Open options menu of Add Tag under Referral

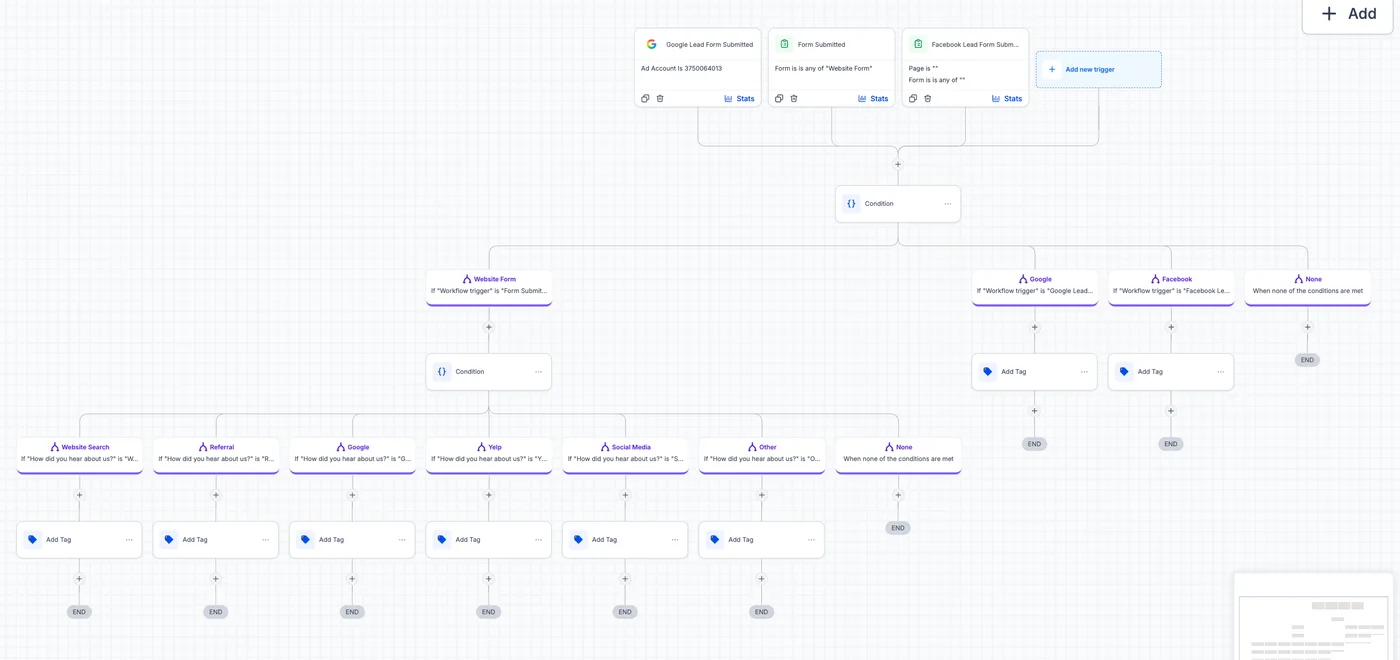[x=265, y=540]
